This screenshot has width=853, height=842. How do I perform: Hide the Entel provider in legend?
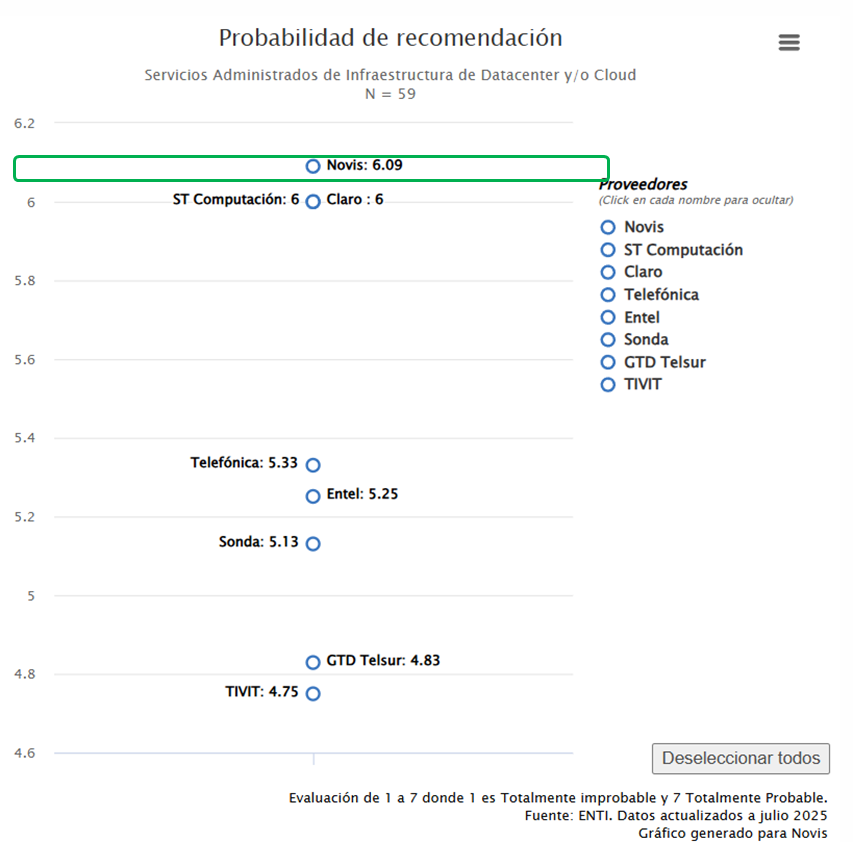641,318
